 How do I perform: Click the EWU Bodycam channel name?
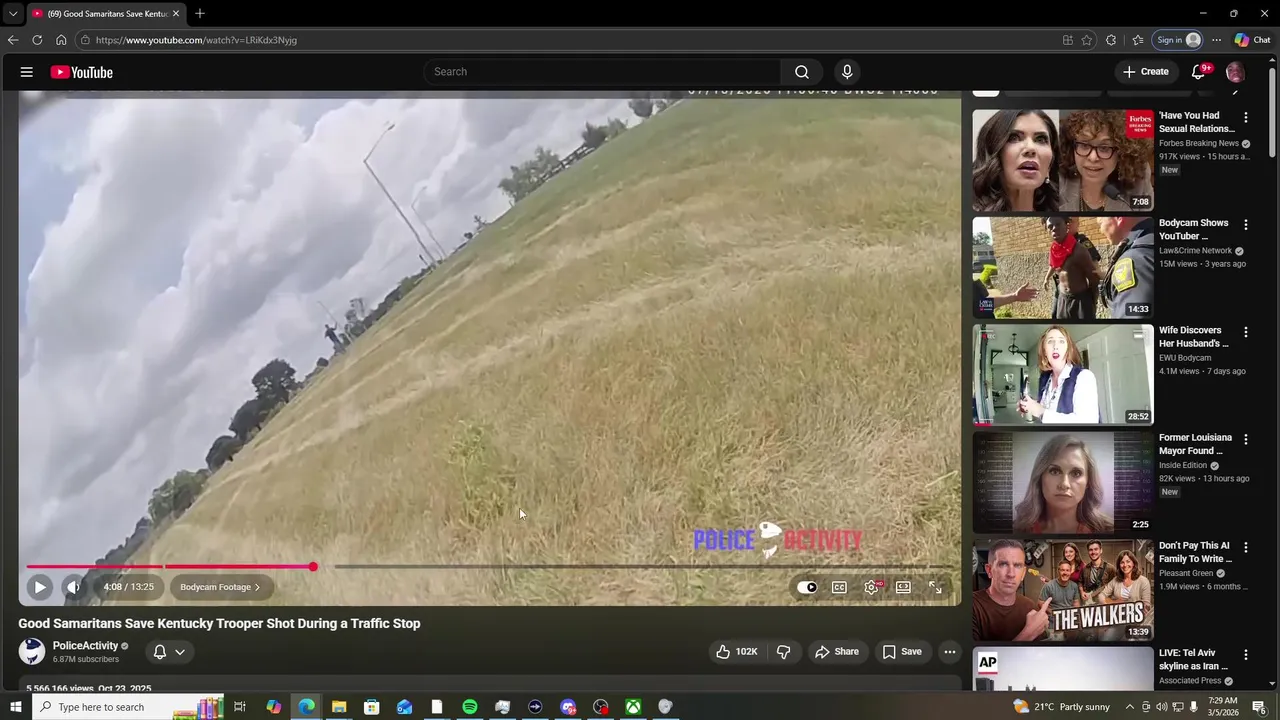pyautogui.click(x=1185, y=358)
